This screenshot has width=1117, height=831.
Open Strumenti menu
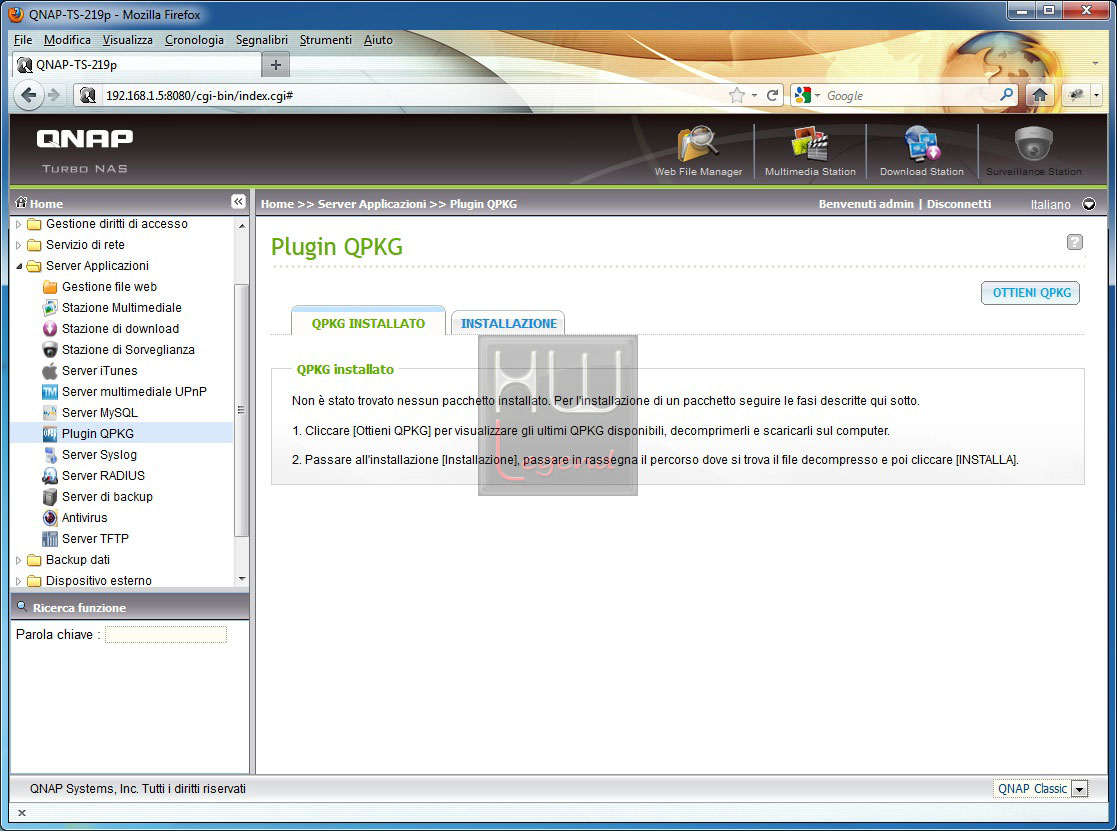click(x=326, y=40)
